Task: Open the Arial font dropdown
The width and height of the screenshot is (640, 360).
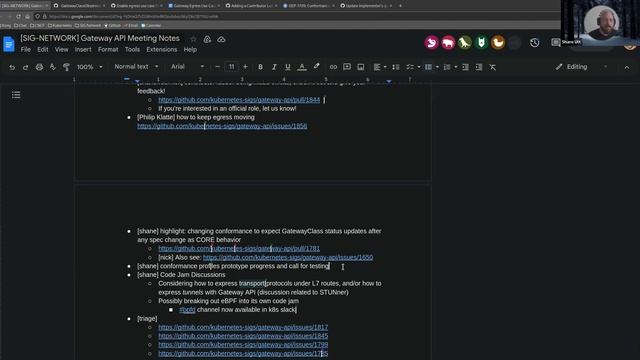Action: click(x=187, y=67)
